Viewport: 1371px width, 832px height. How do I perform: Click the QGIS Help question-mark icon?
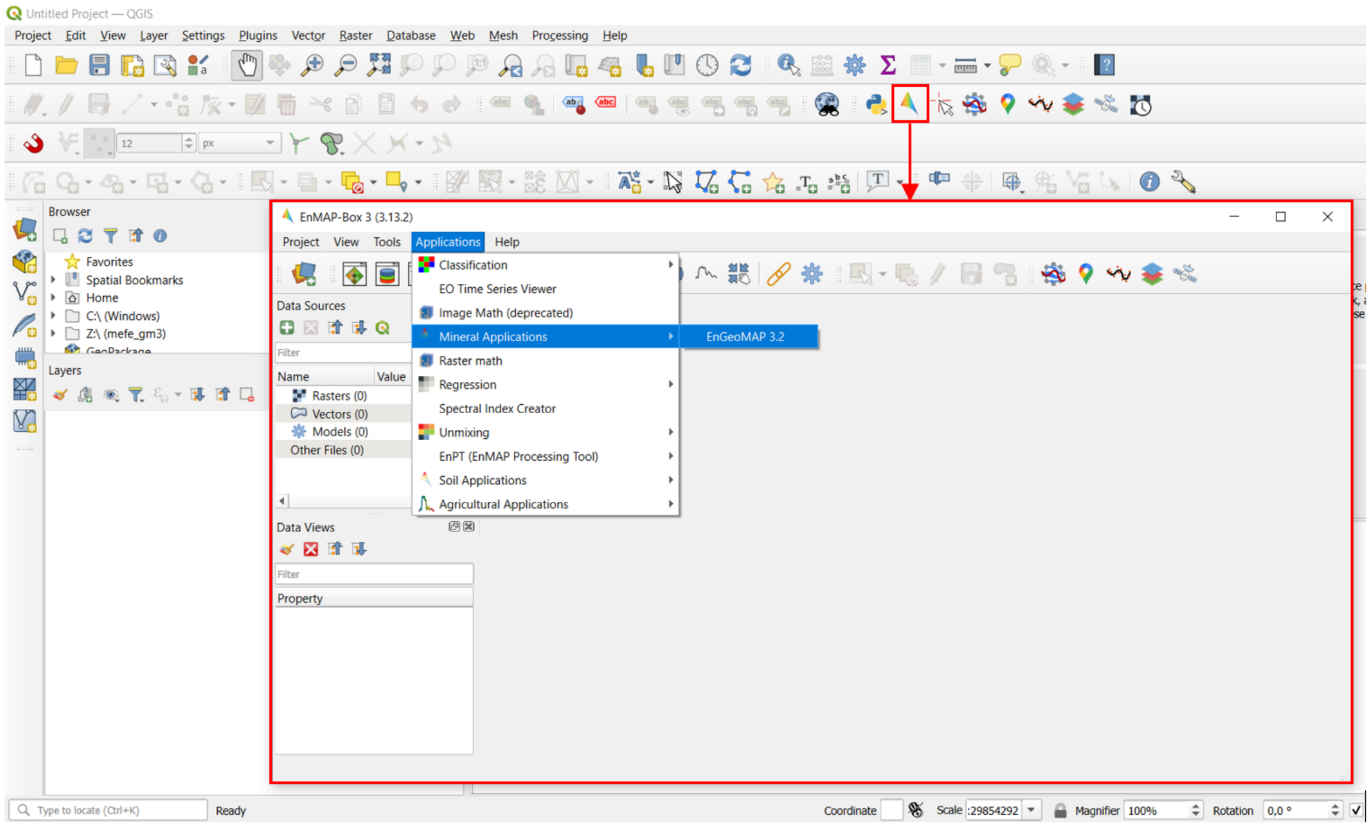1104,66
